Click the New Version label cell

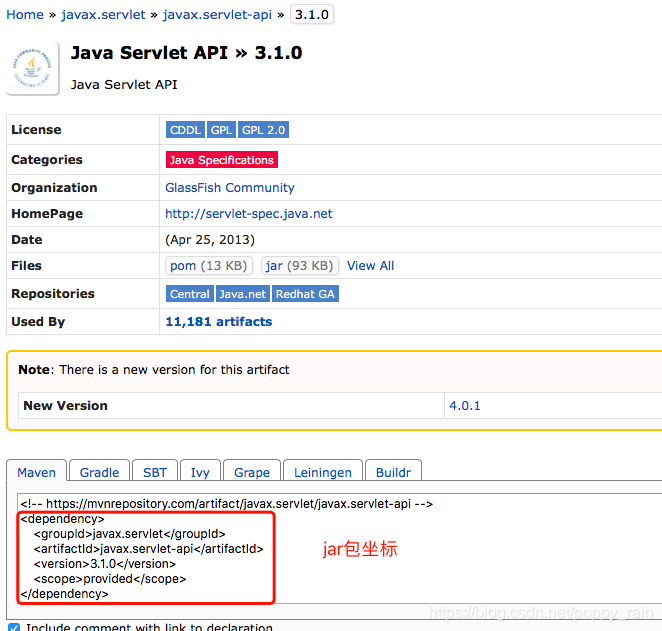pyautogui.click(x=231, y=406)
